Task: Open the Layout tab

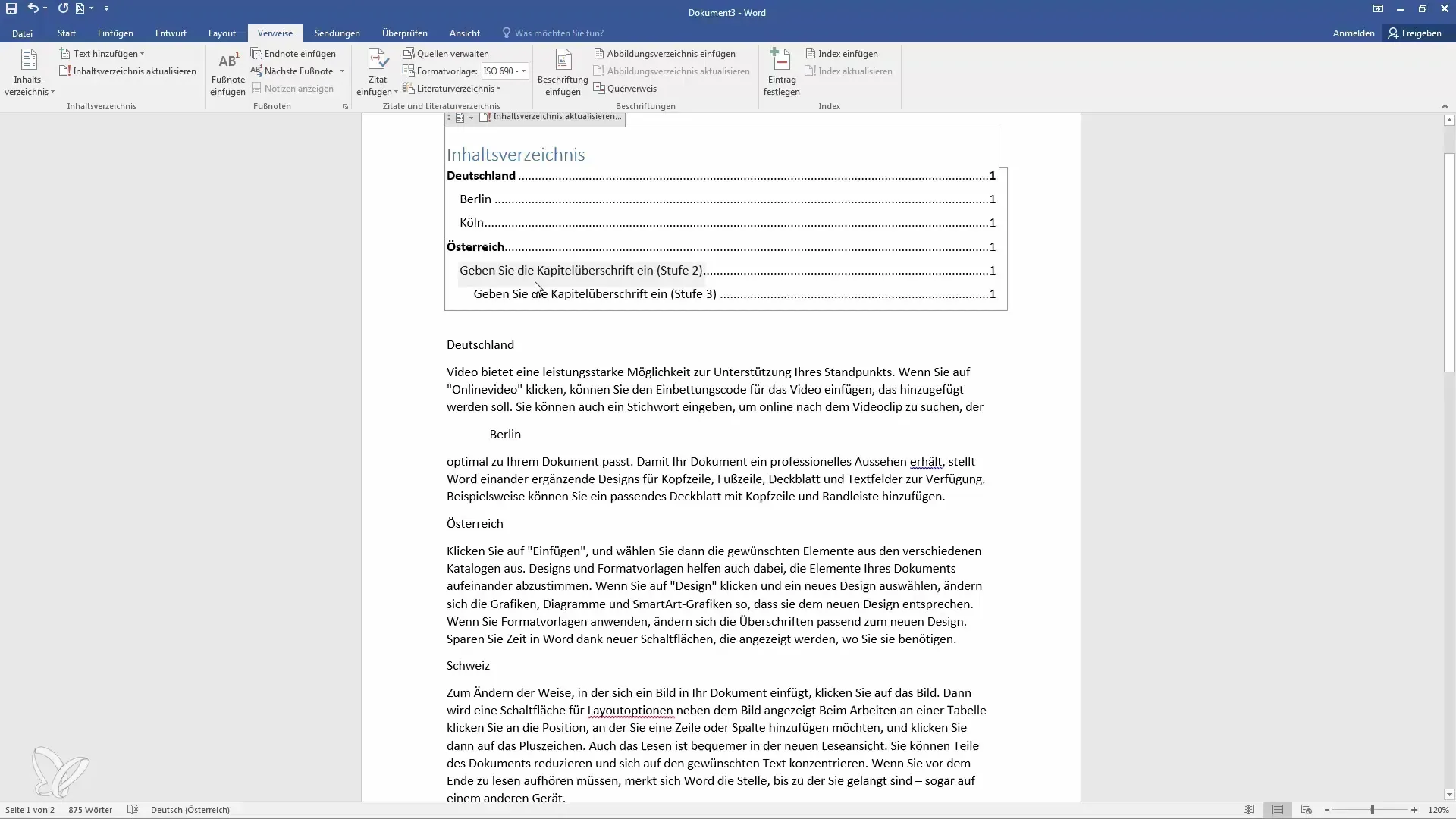Action: click(x=222, y=33)
